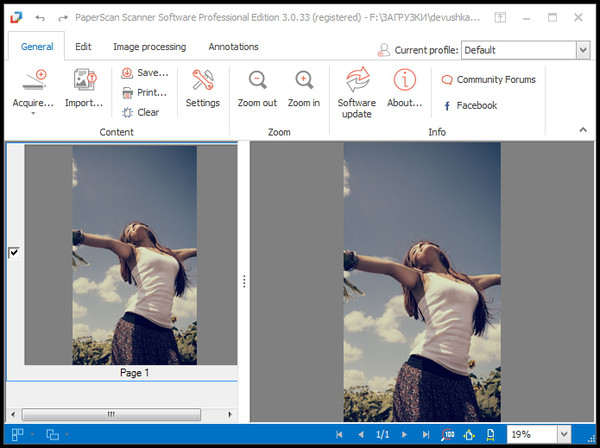Click the Import icon
This screenshot has height=448, width=600.
(84, 82)
